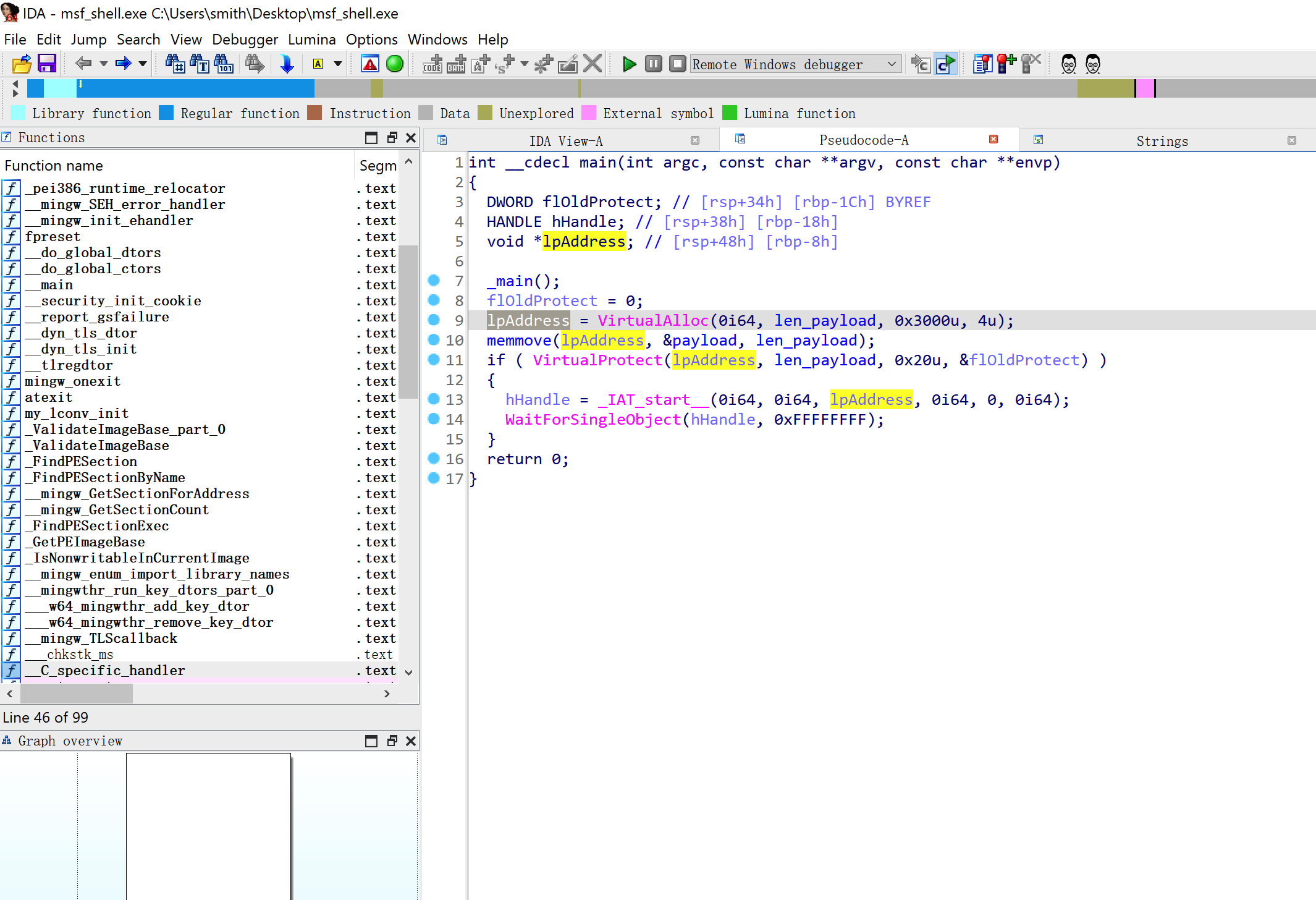Viewport: 1316px width, 900px height.
Task: Open the Options menu
Action: pyautogui.click(x=371, y=40)
